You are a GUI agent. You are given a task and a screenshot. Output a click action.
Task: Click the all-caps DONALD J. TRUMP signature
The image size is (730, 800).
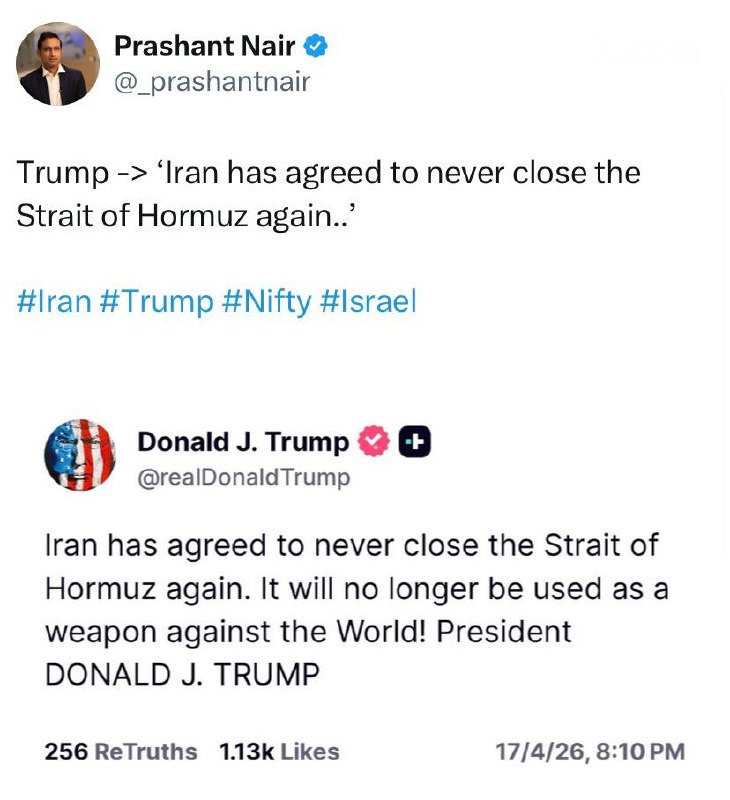click(x=182, y=674)
